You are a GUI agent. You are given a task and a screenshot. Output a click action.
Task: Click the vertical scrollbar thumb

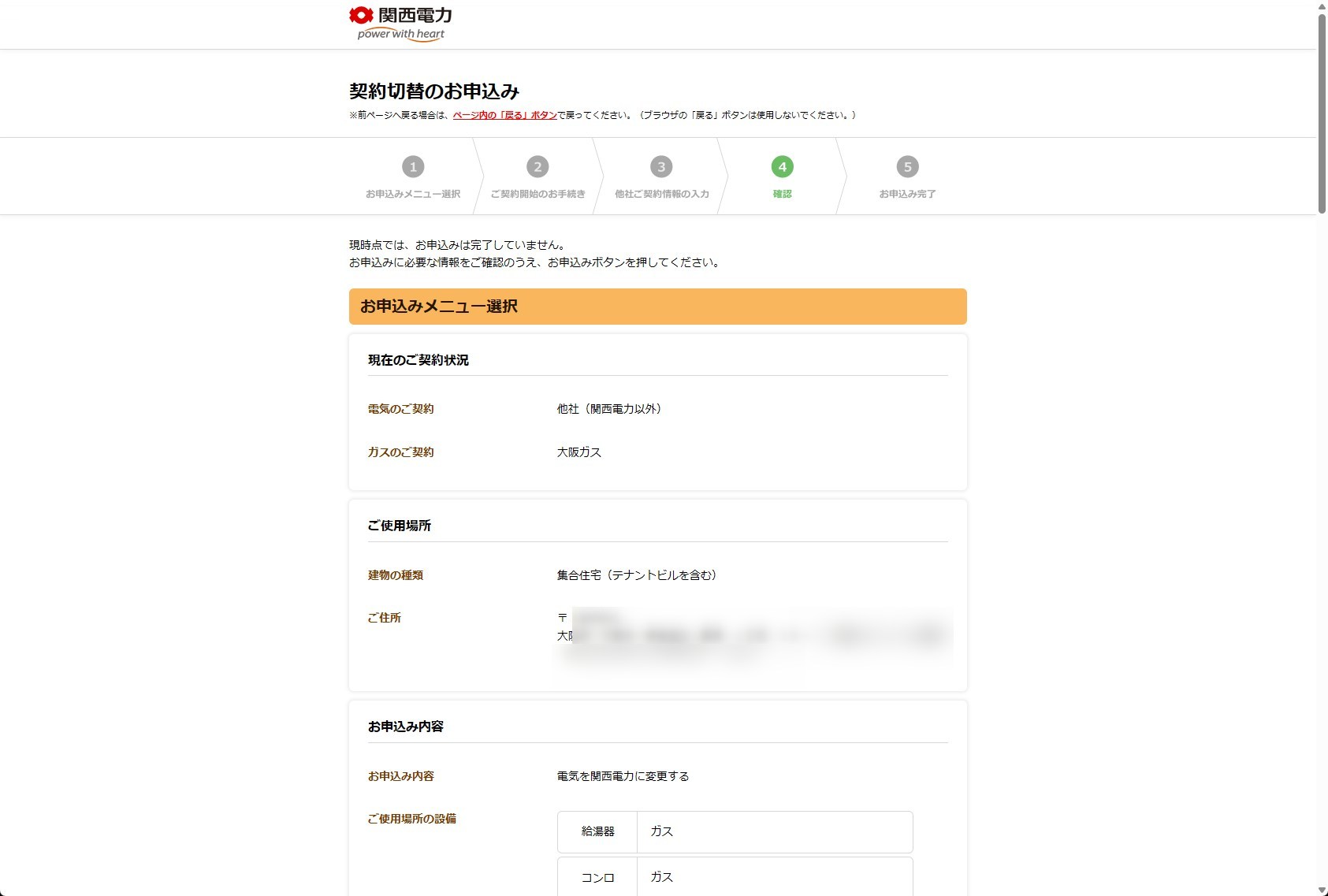(x=1322, y=110)
